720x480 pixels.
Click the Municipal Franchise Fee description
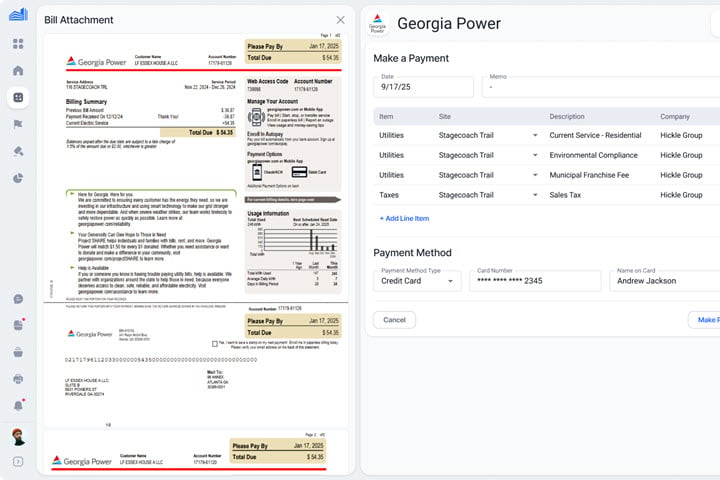pyautogui.click(x=589, y=175)
